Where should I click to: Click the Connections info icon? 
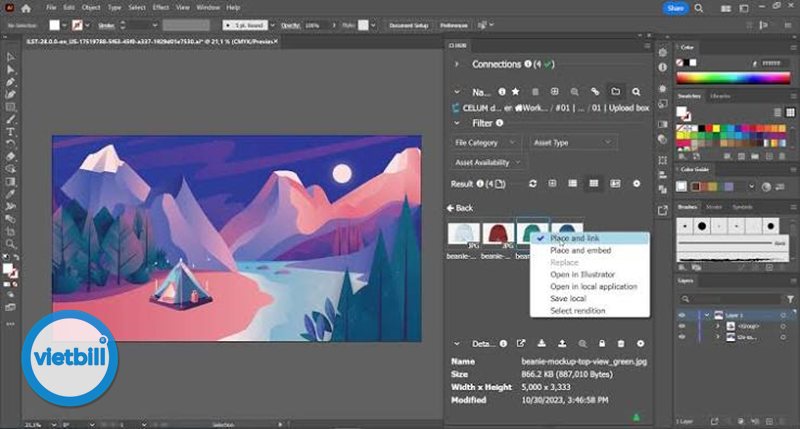[528, 64]
